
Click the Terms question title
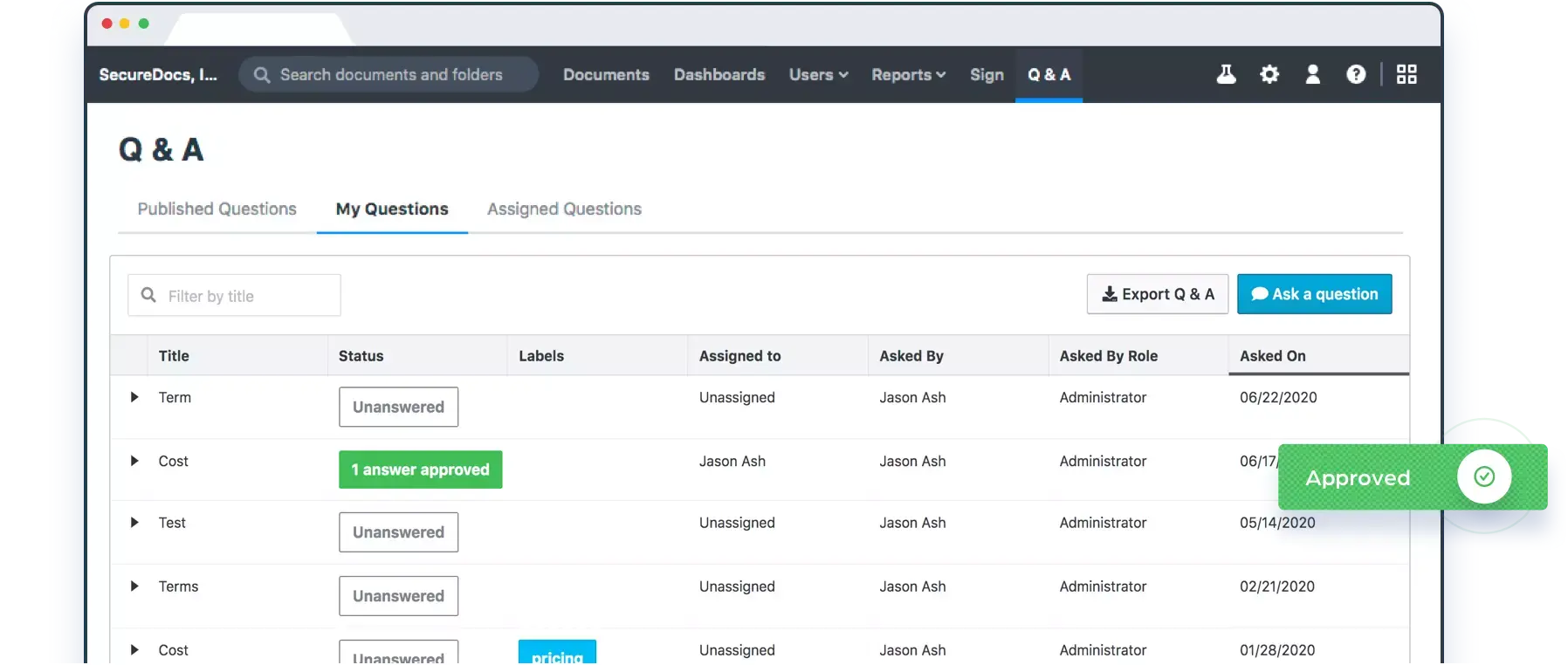178,586
